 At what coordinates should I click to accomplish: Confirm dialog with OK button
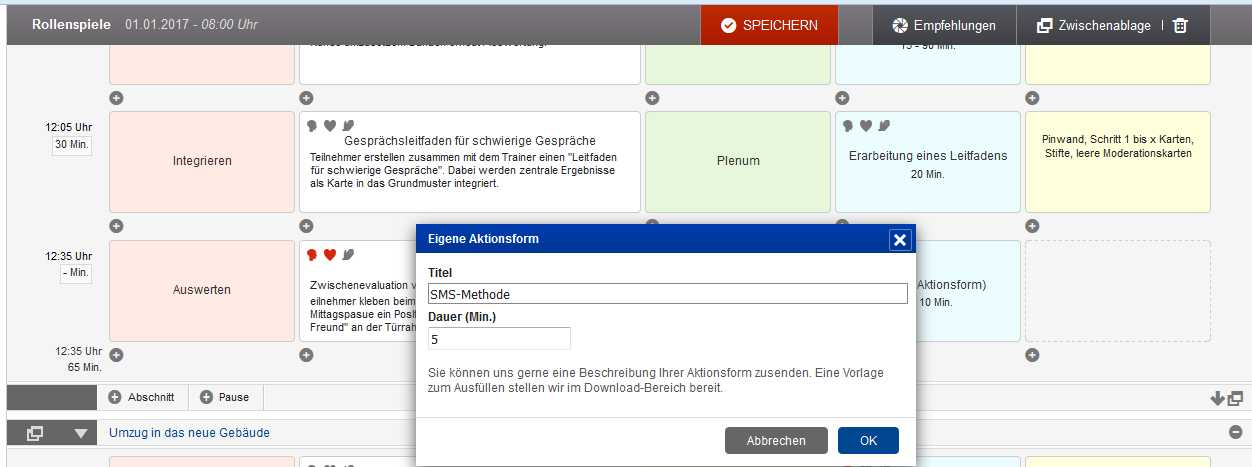coord(867,440)
